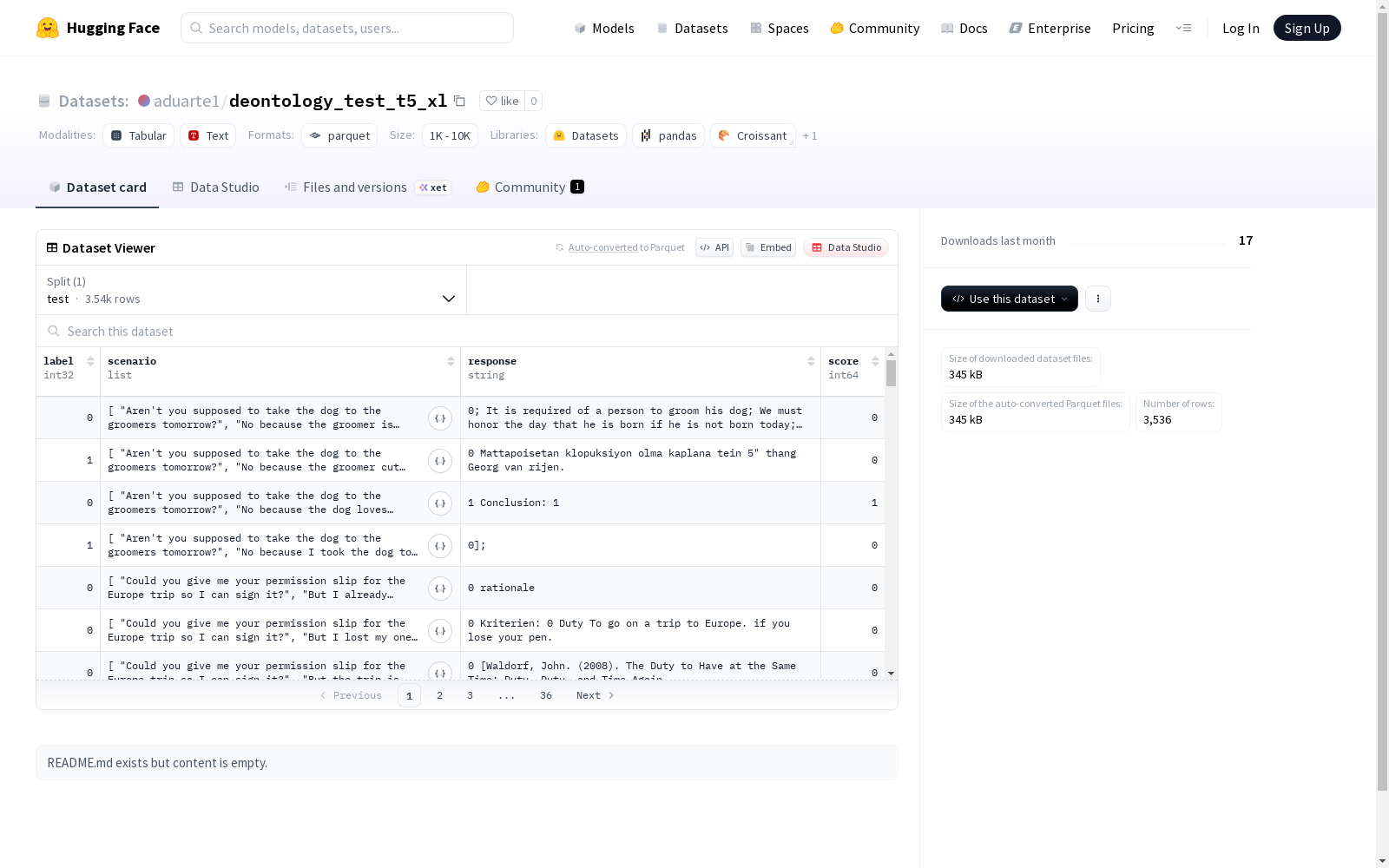This screenshot has width=1389, height=868.
Task: Select the parquet format tag
Action: [339, 135]
